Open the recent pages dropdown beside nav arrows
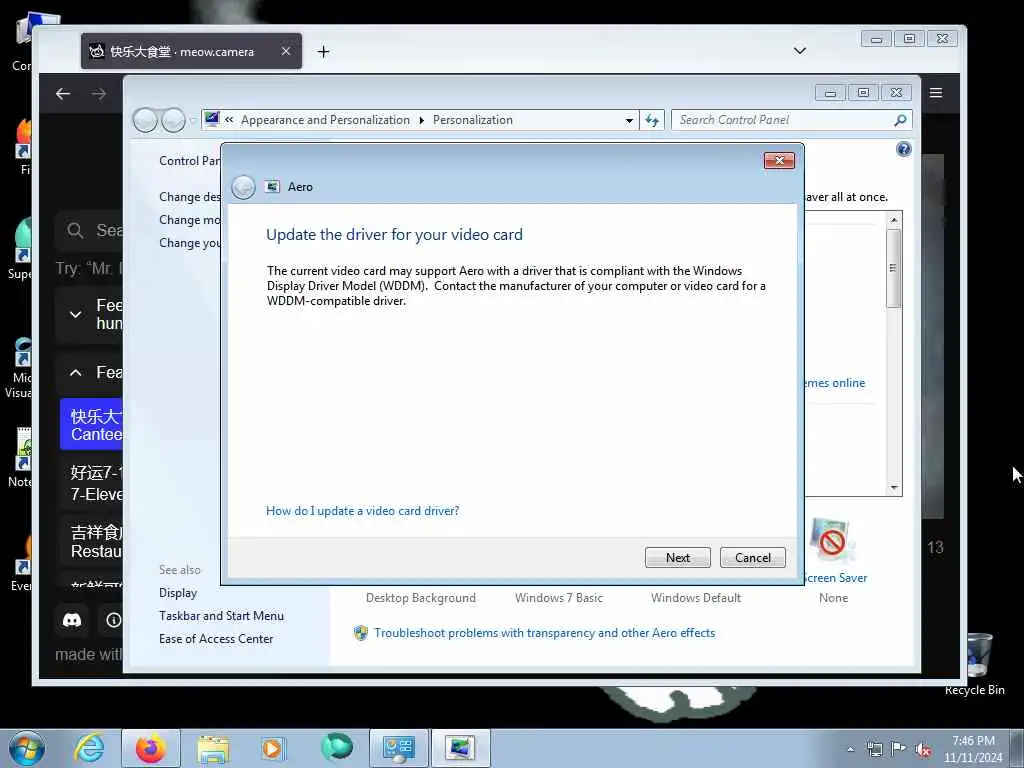The image size is (1024, 768). pos(193,121)
